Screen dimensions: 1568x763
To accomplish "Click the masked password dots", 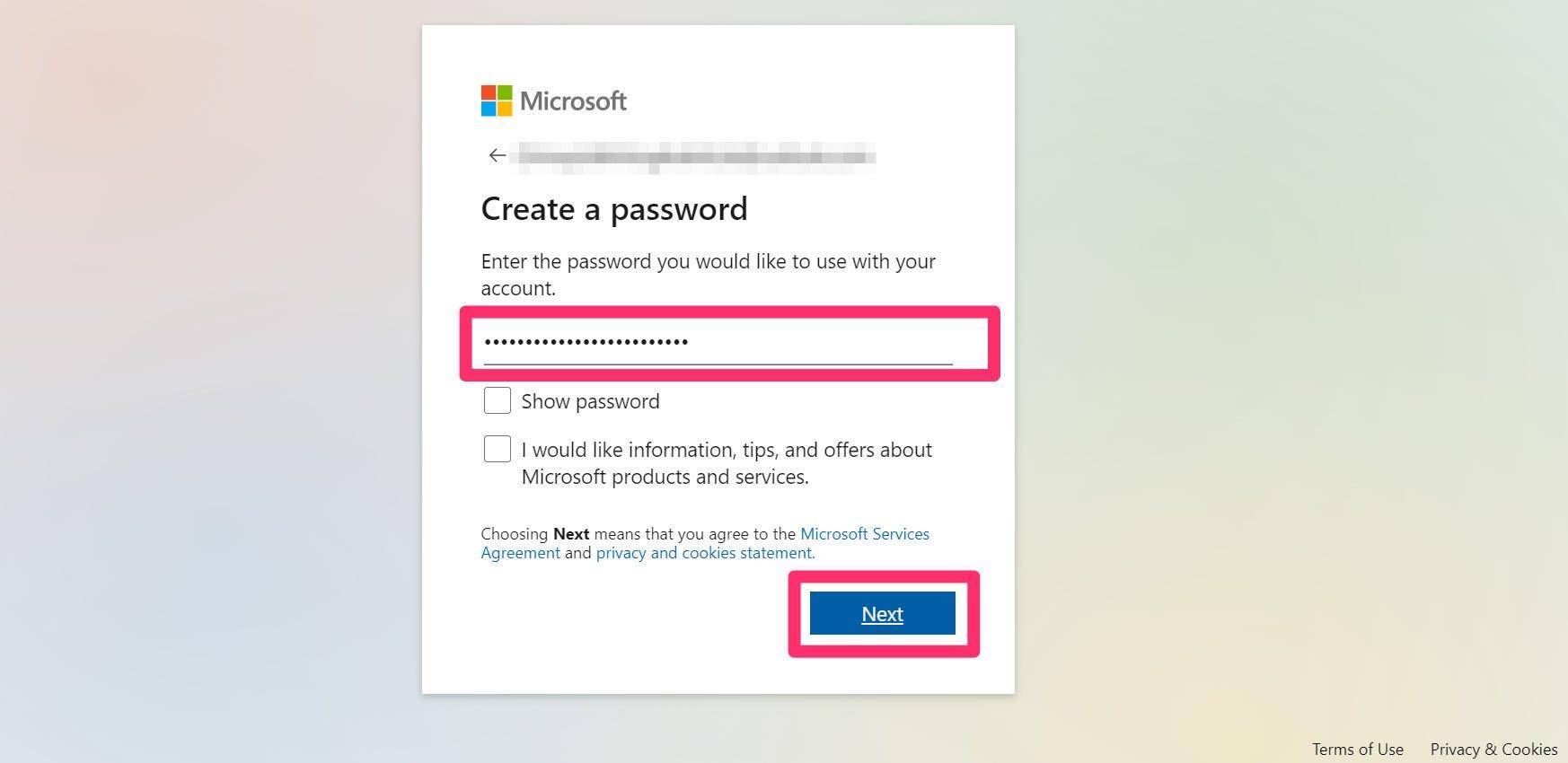I will pyautogui.click(x=586, y=342).
